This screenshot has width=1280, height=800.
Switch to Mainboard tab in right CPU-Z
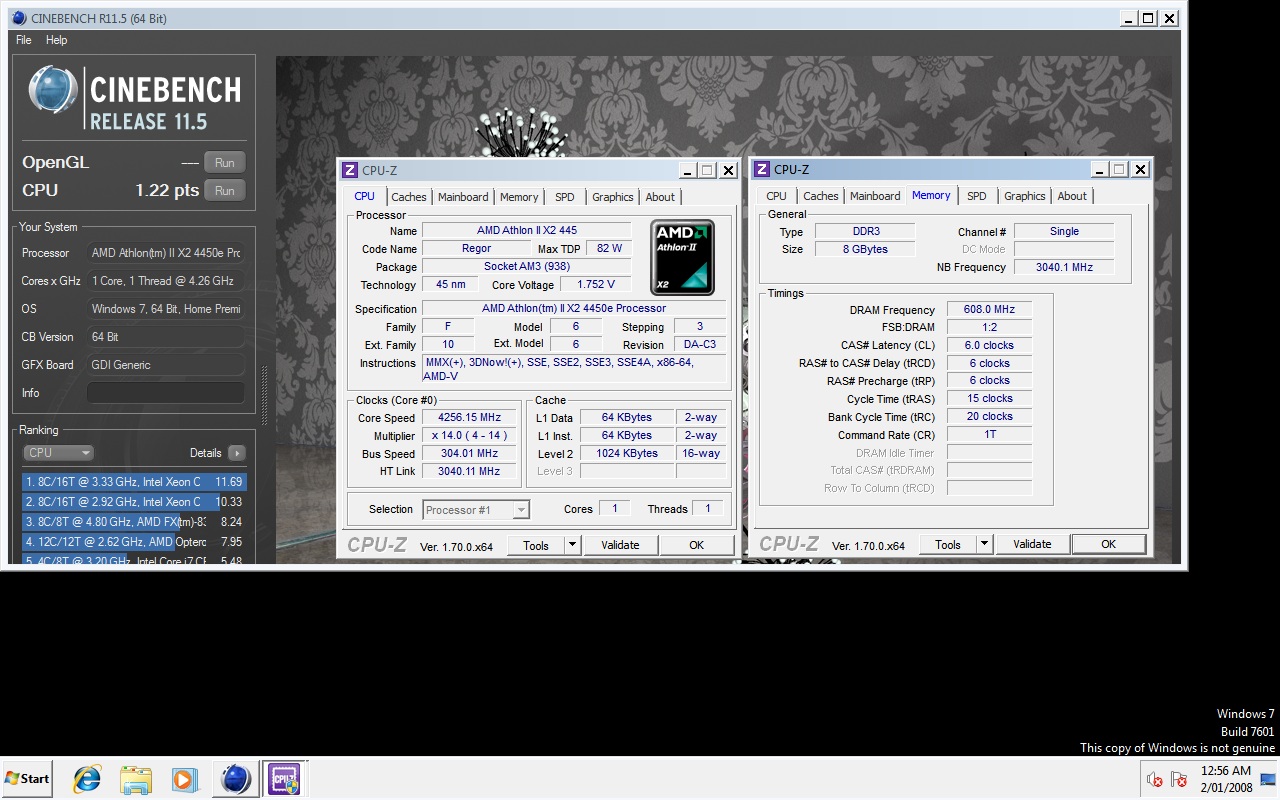(x=875, y=196)
